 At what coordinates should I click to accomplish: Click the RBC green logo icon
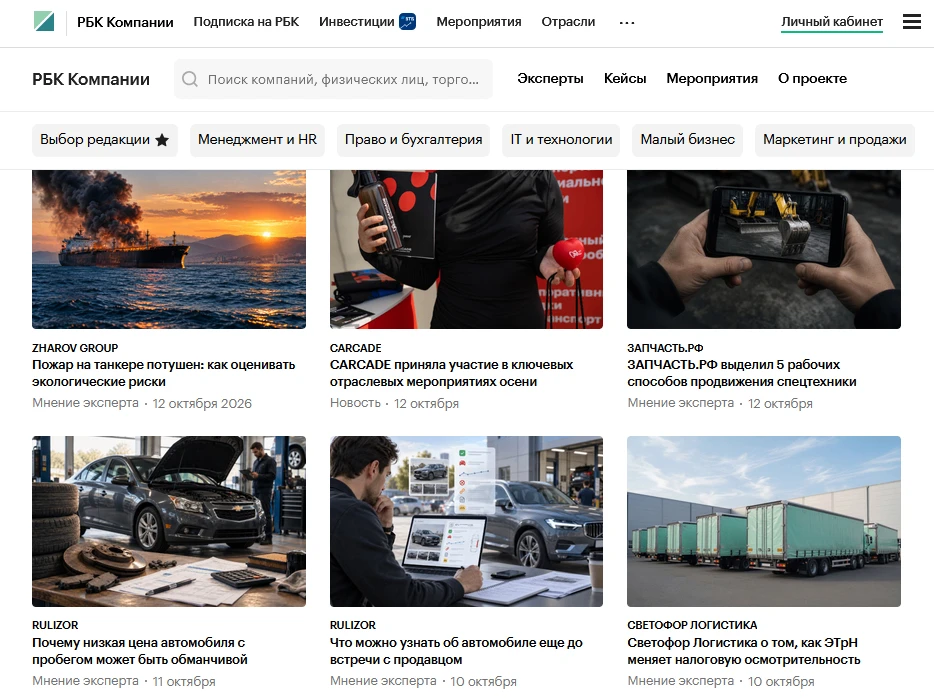tap(44, 21)
